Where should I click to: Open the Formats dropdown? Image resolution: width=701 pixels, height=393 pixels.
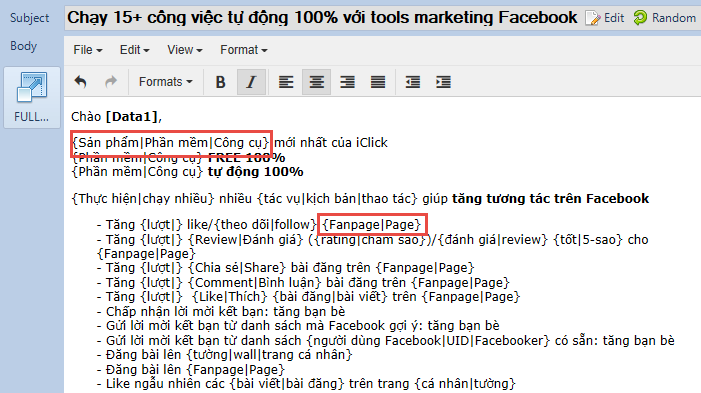[165, 82]
